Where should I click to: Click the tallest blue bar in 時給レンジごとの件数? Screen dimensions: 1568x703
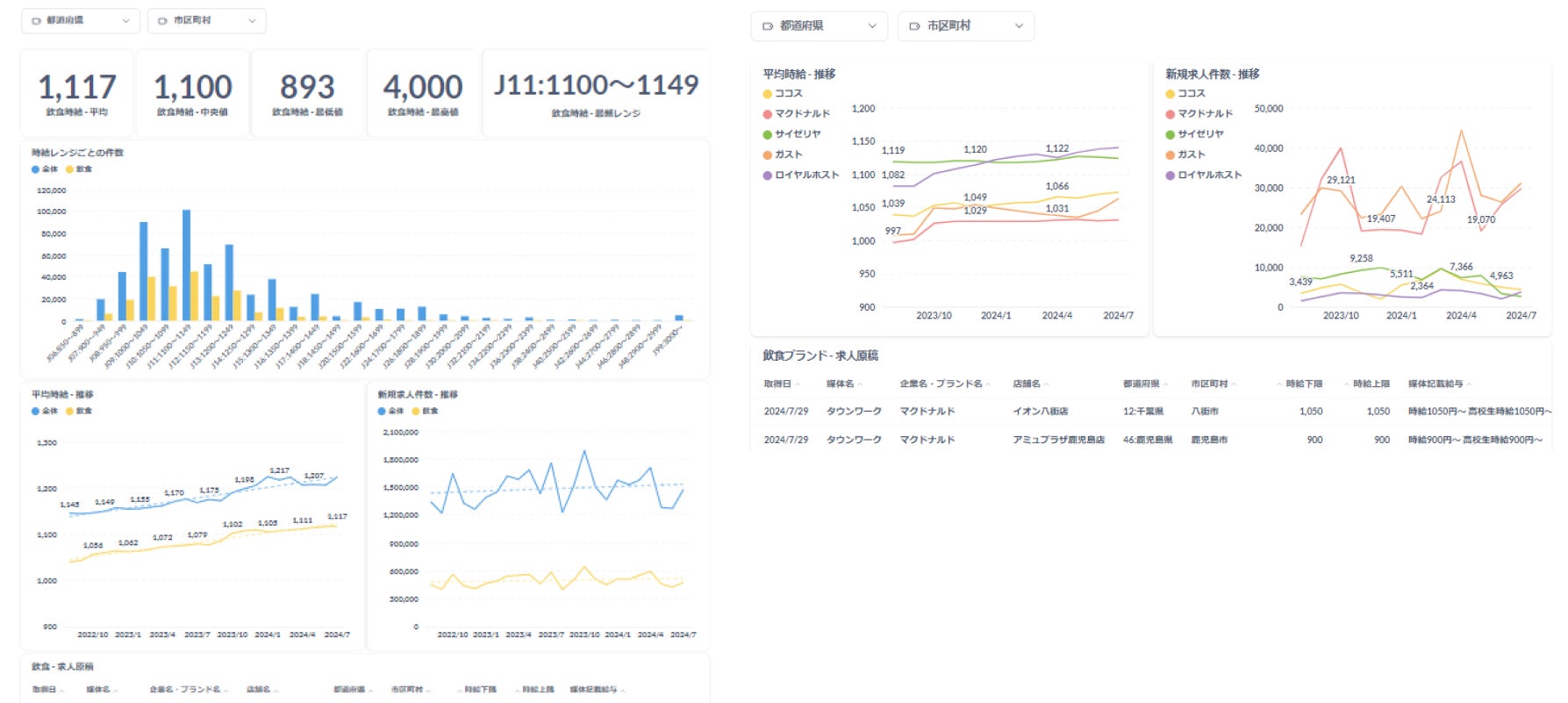point(186,265)
